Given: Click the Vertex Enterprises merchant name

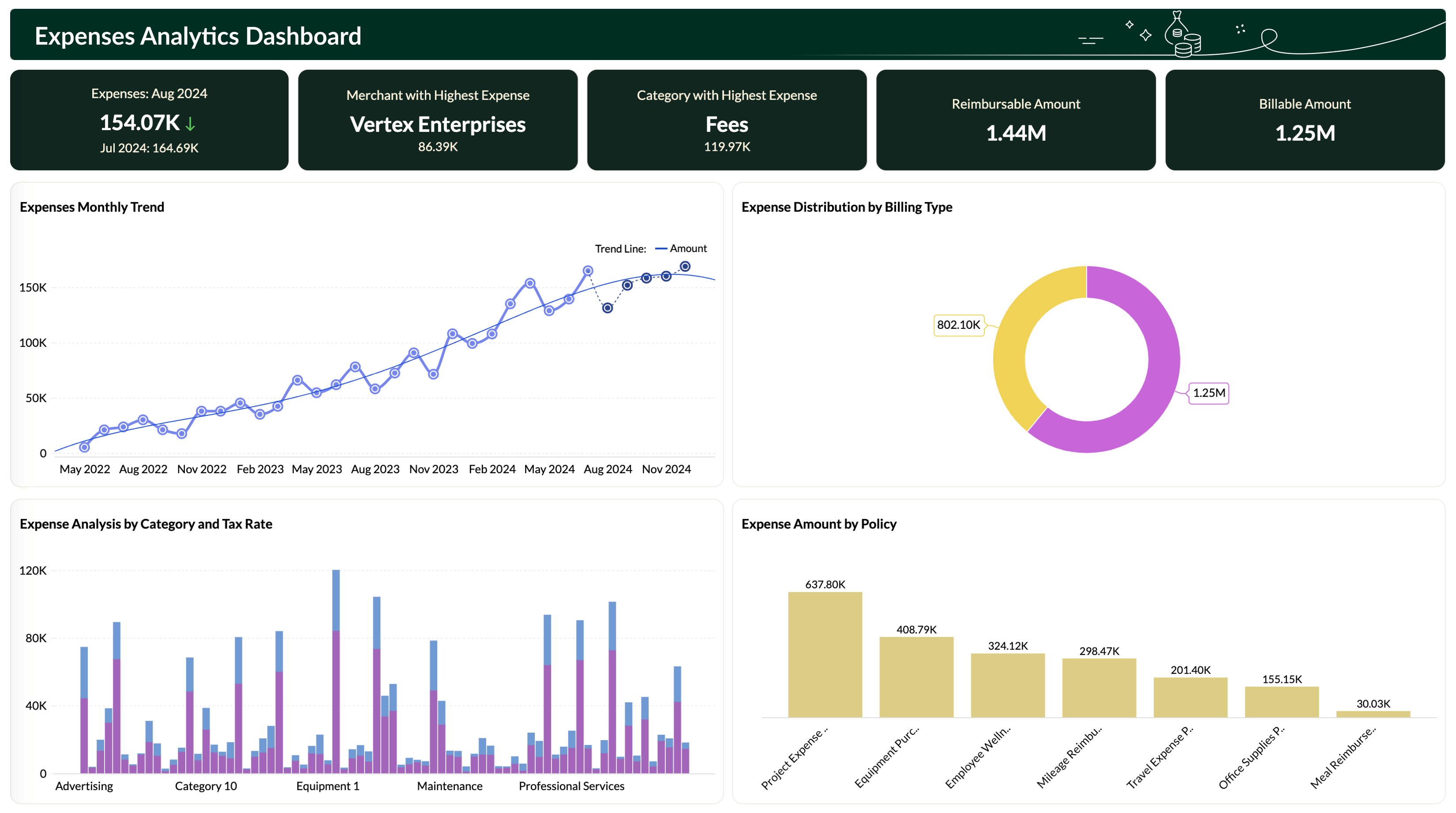Looking at the screenshot, I should point(438,124).
